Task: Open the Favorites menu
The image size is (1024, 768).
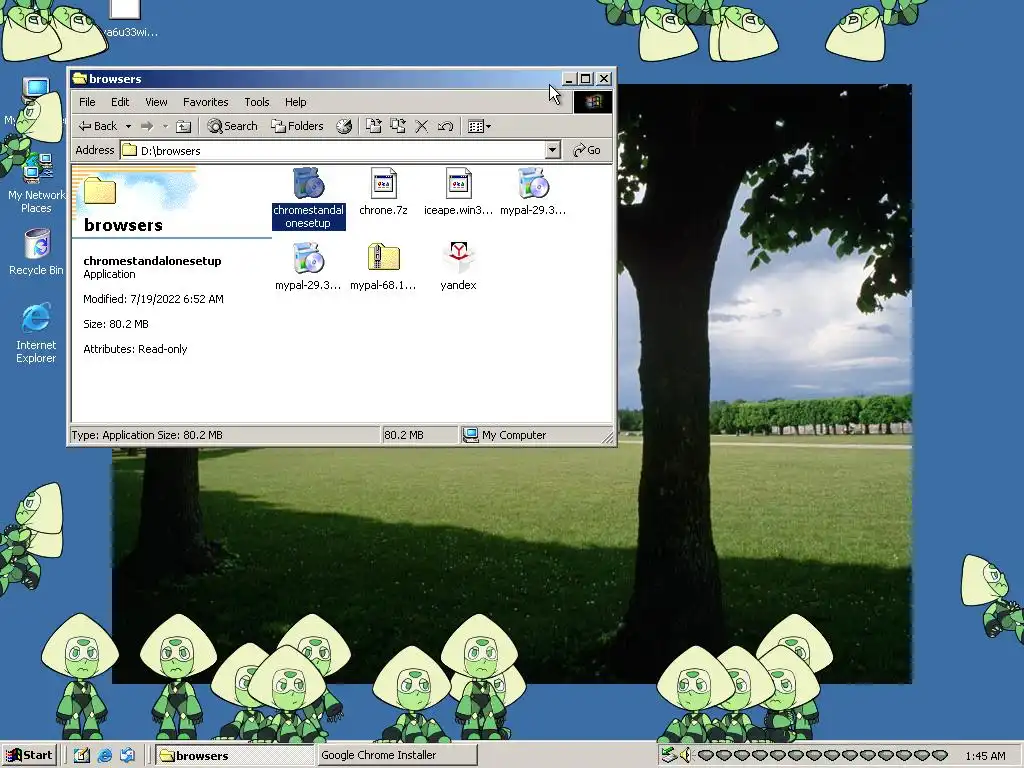Action: [x=206, y=102]
